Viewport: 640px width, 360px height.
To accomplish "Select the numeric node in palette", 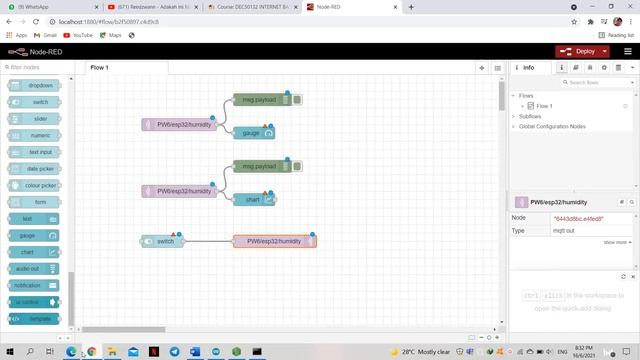I will (x=34, y=136).
